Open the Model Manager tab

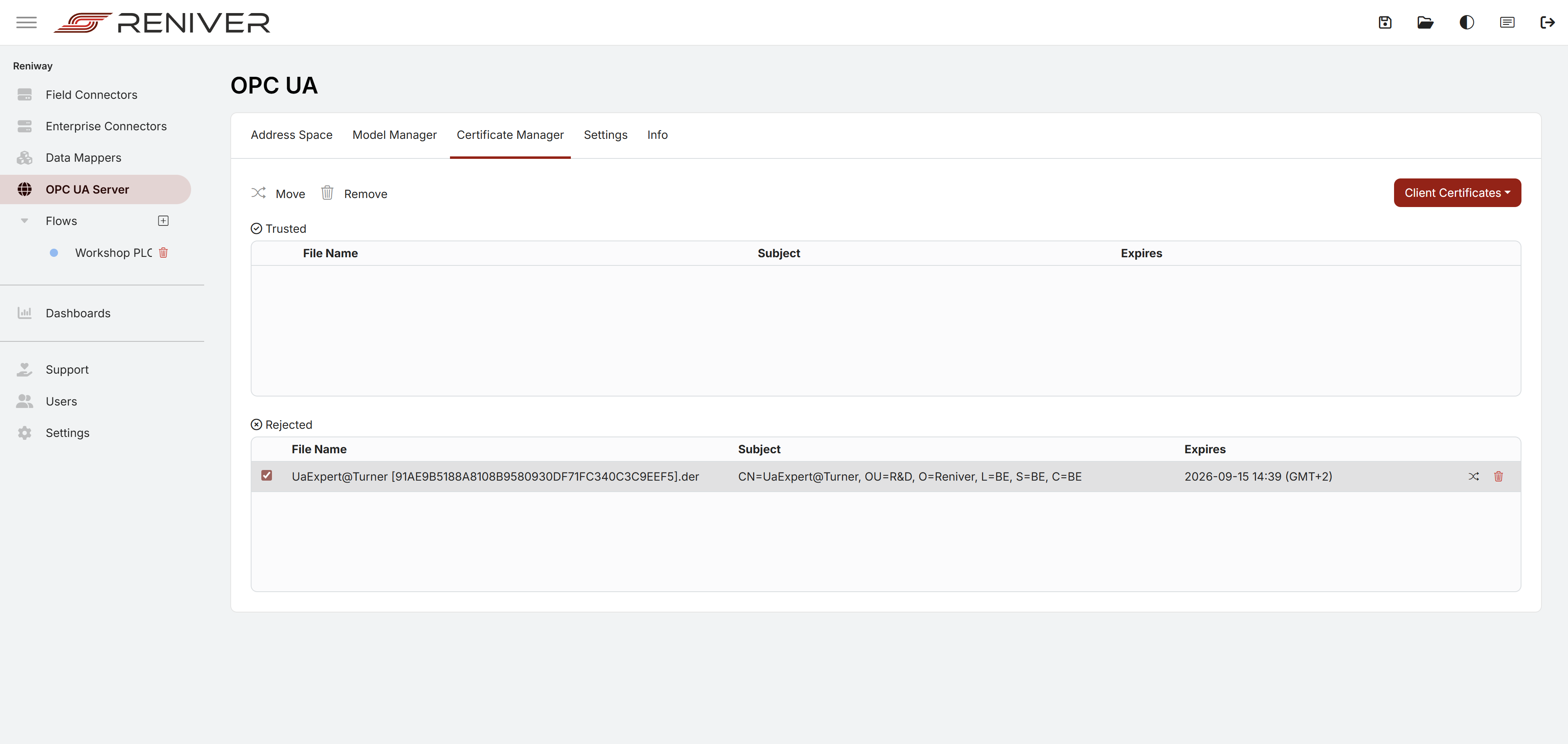tap(394, 135)
